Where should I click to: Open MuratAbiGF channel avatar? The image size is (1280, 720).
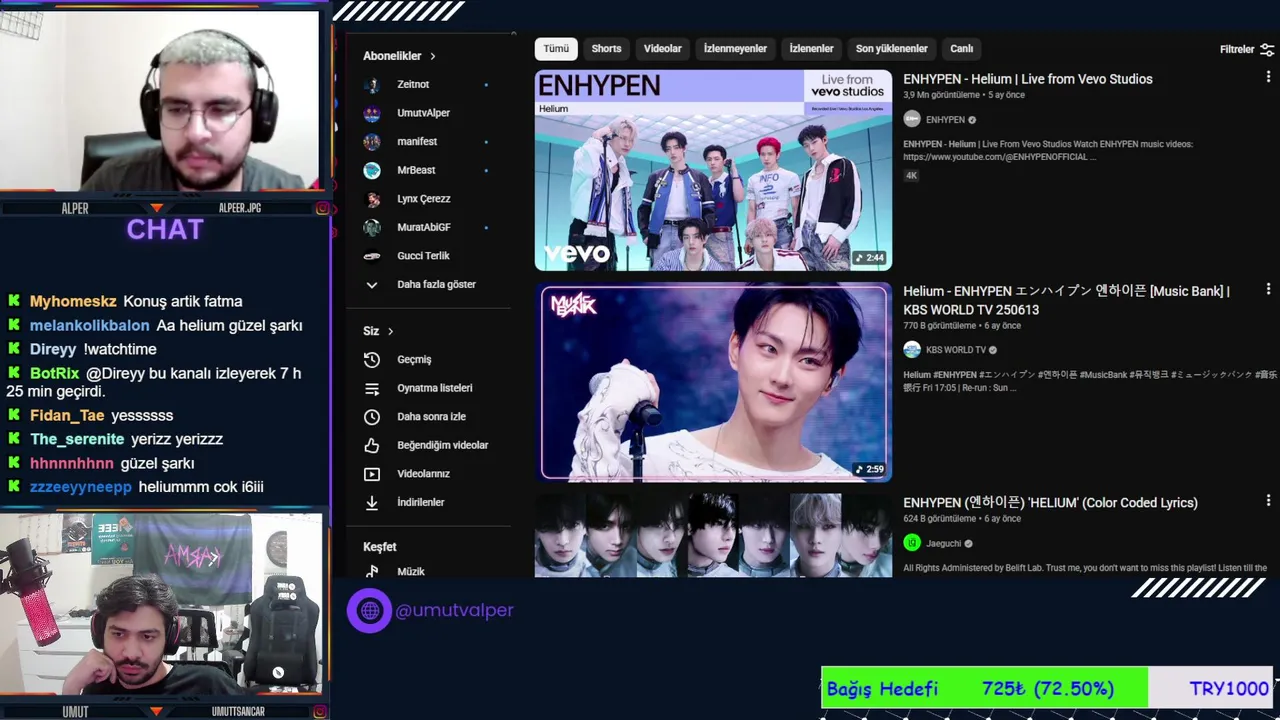372,227
